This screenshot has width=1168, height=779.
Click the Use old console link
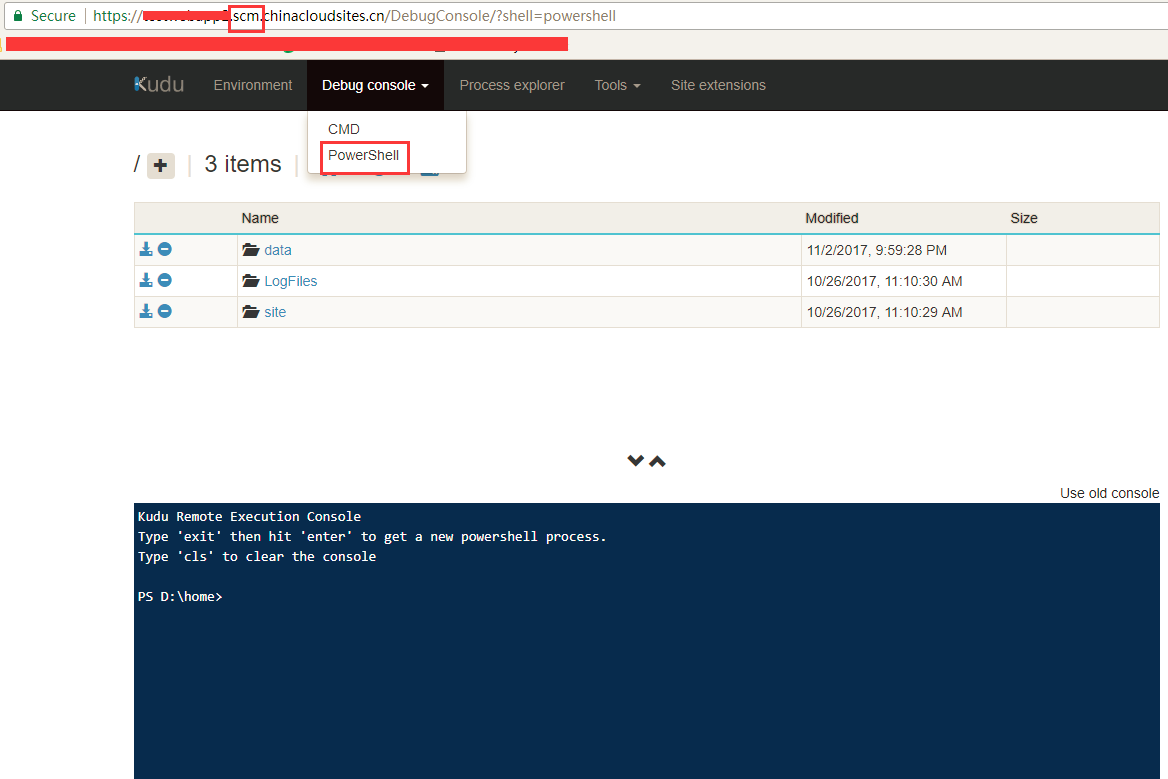click(x=1109, y=493)
